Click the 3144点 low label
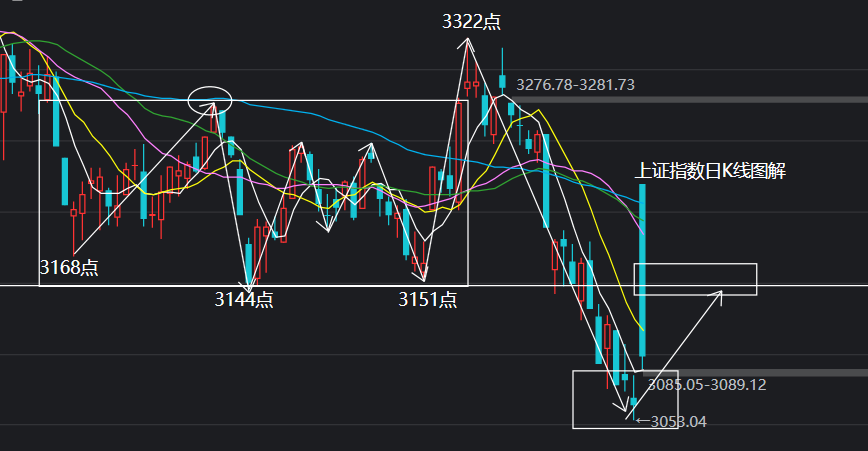 coord(244,299)
